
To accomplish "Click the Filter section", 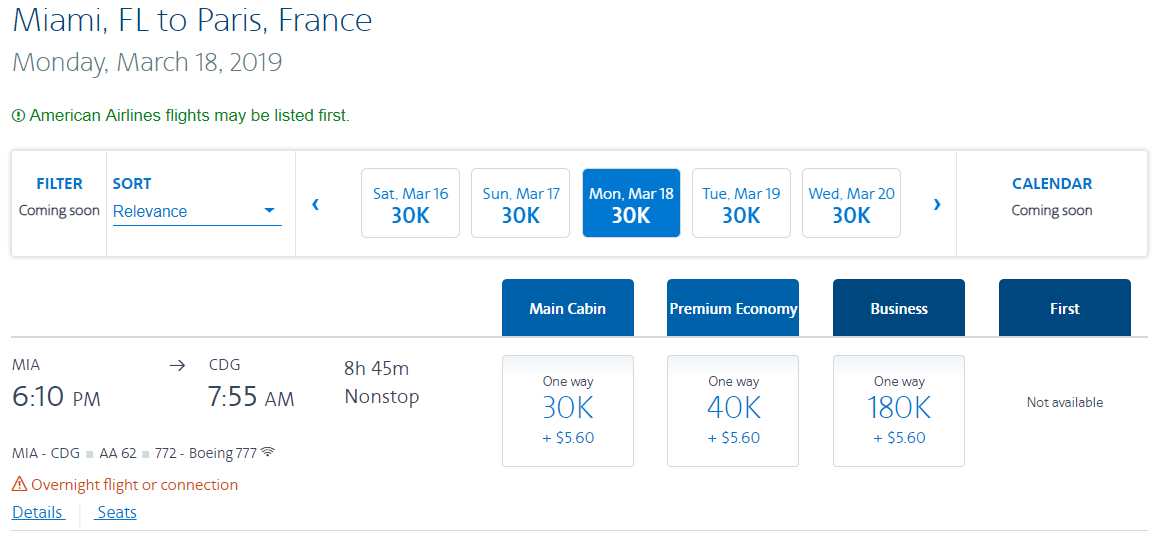I will [59, 197].
